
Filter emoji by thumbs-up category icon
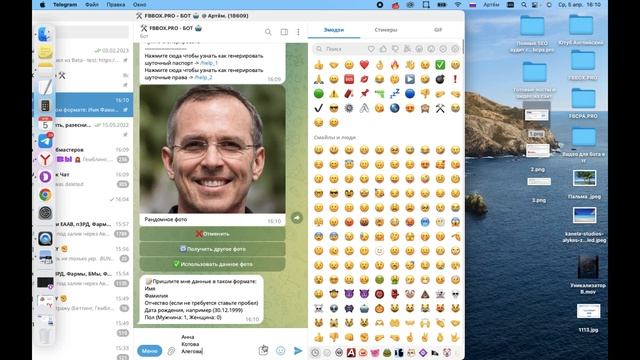[383, 49]
